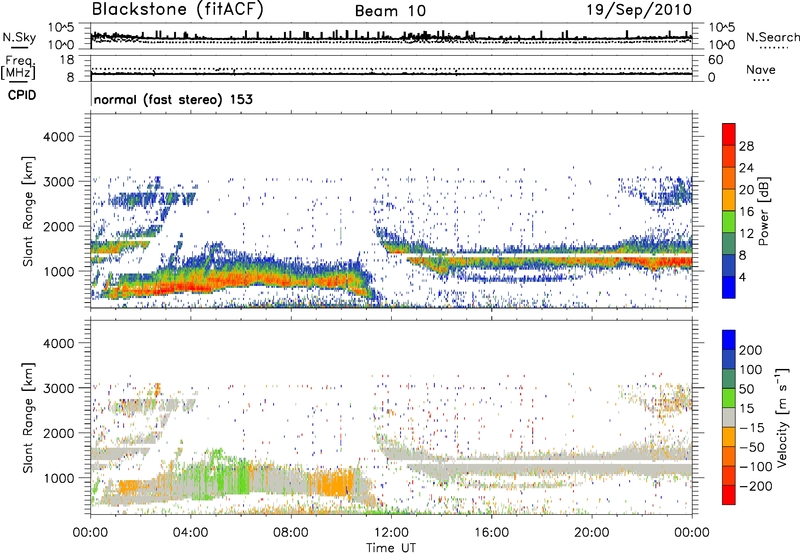
Task: Click the 'Velocity [m s-1]' colorbar label
Action: (783, 418)
